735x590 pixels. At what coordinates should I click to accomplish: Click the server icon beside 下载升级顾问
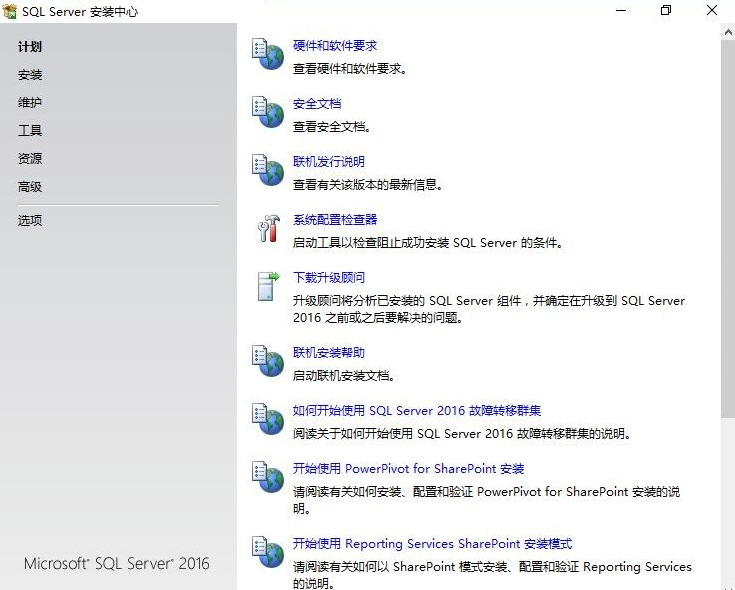268,286
